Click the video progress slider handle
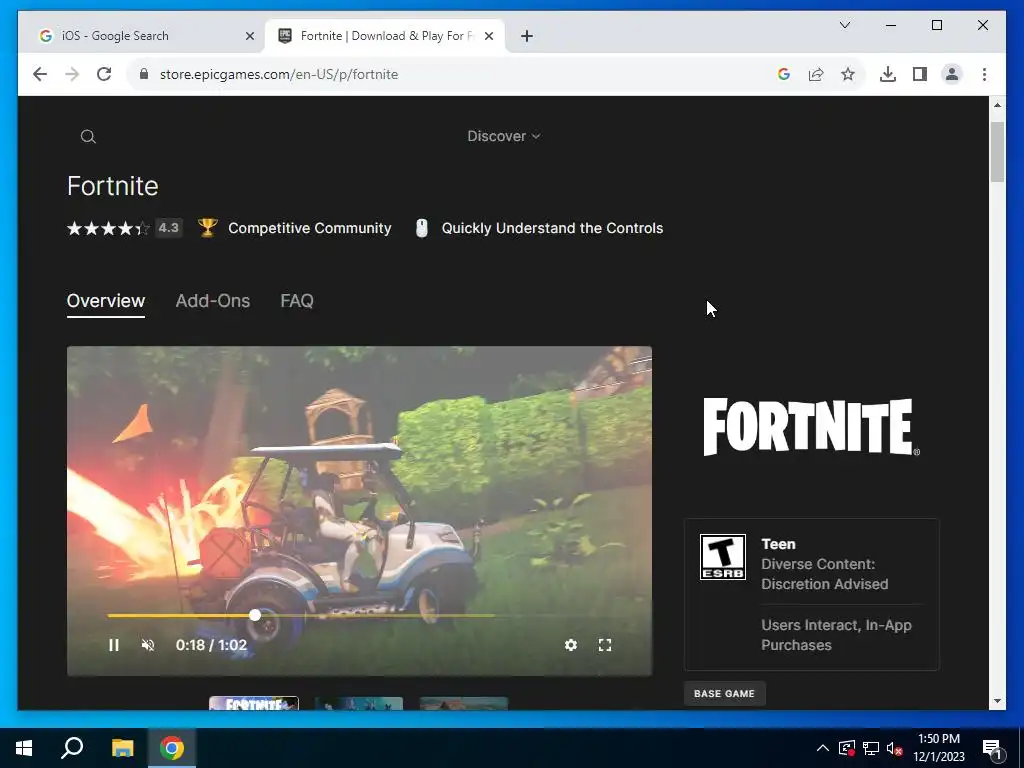Image resolution: width=1024 pixels, height=768 pixels. (x=255, y=615)
